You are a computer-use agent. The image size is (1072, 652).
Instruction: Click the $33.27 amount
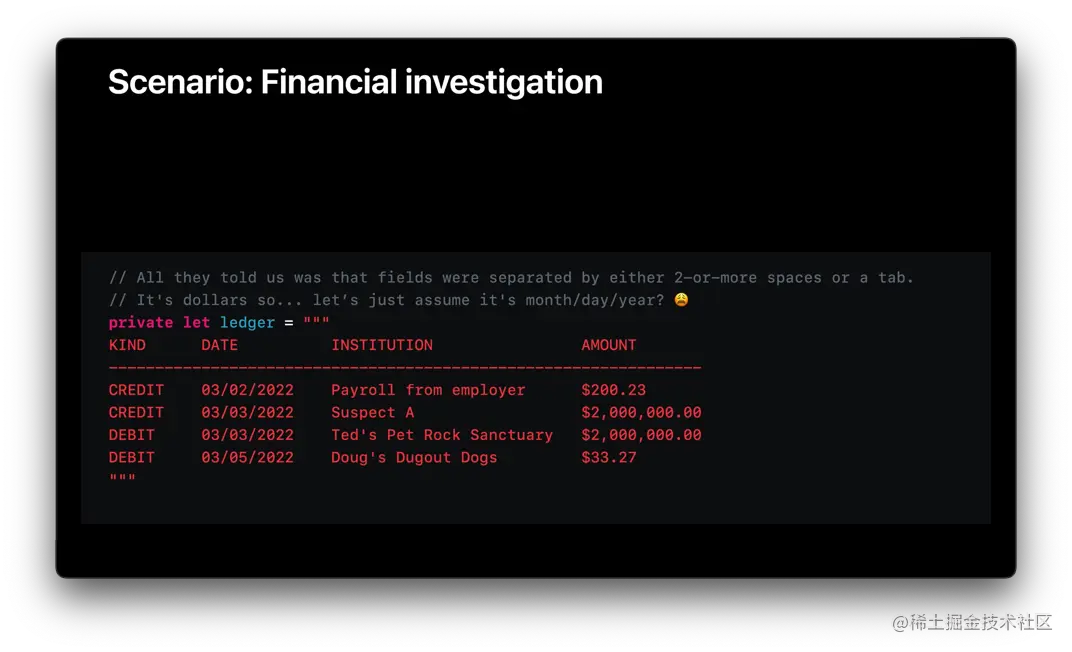pyautogui.click(x=609, y=457)
